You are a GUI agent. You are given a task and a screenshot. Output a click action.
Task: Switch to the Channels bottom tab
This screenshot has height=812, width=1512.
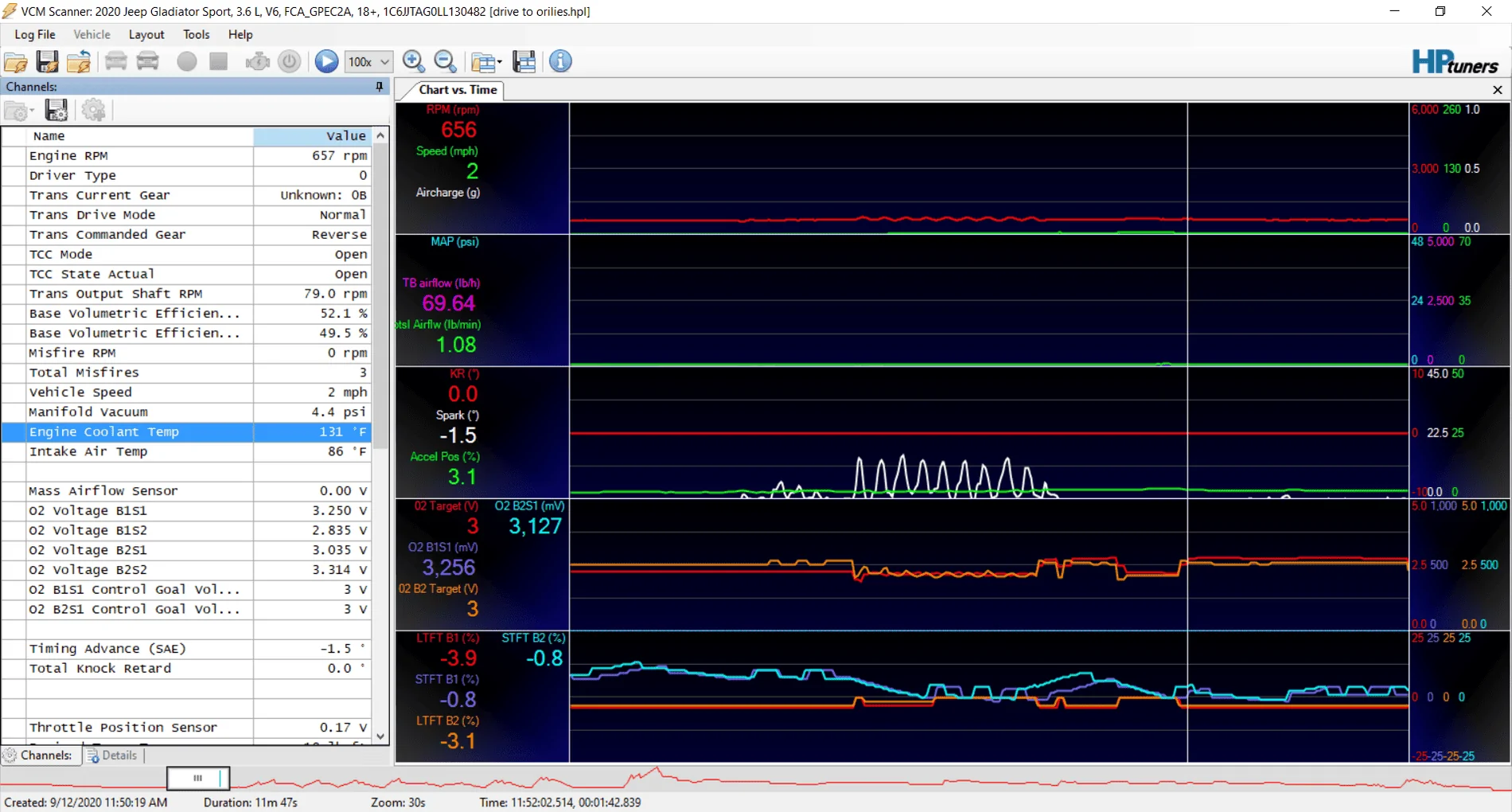click(41, 755)
